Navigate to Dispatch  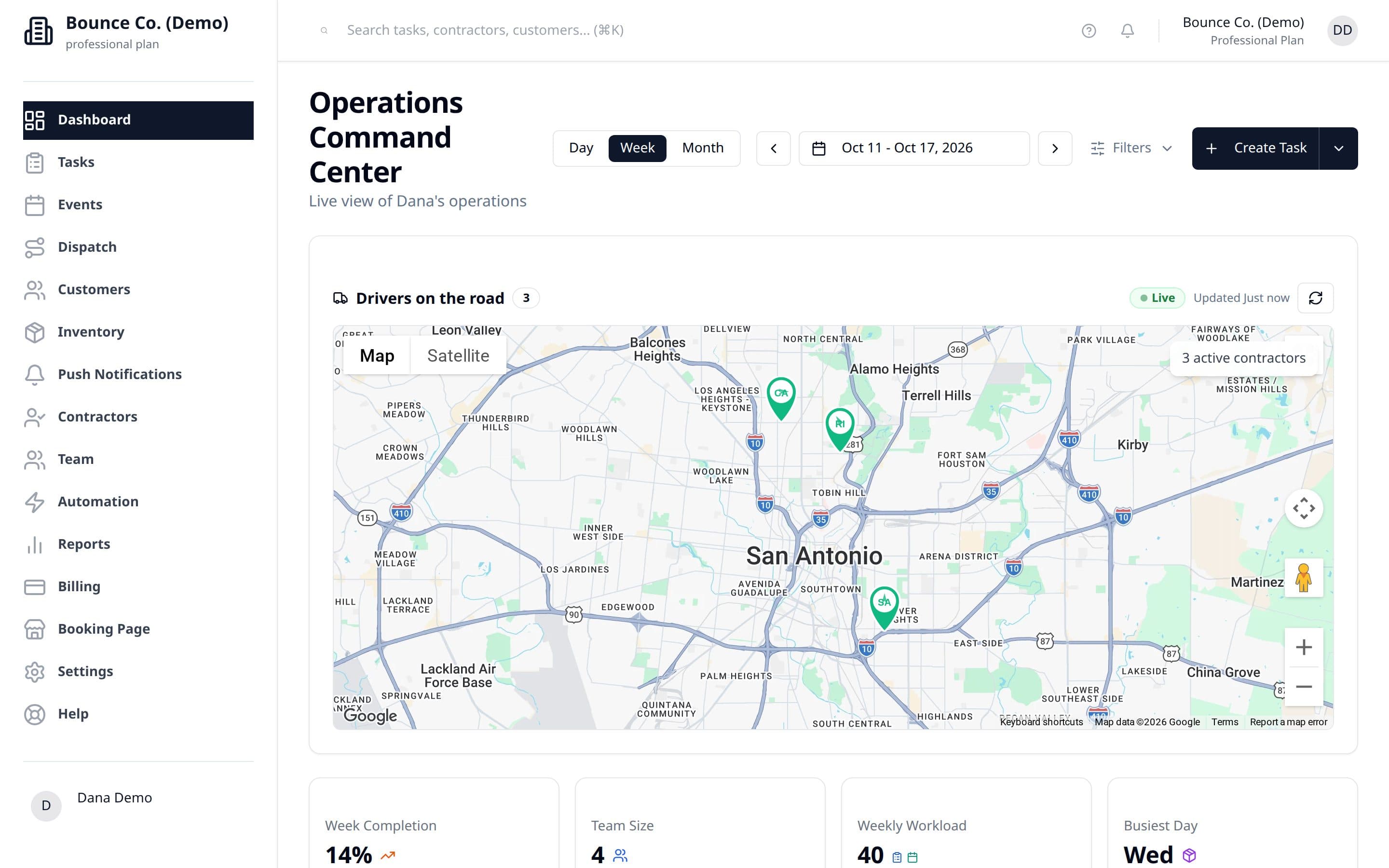click(138, 247)
